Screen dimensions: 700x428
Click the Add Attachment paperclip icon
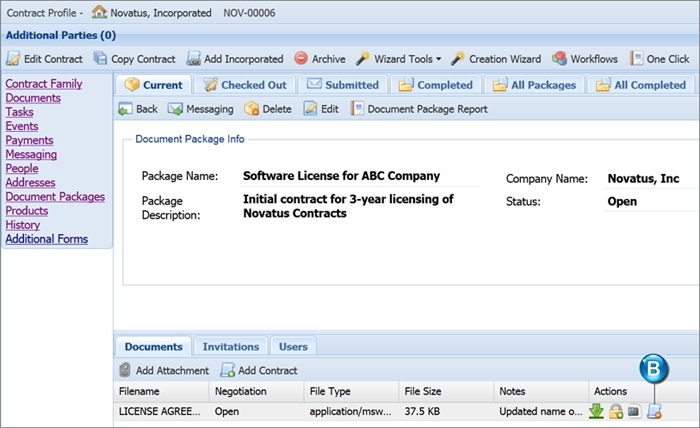tap(125, 370)
